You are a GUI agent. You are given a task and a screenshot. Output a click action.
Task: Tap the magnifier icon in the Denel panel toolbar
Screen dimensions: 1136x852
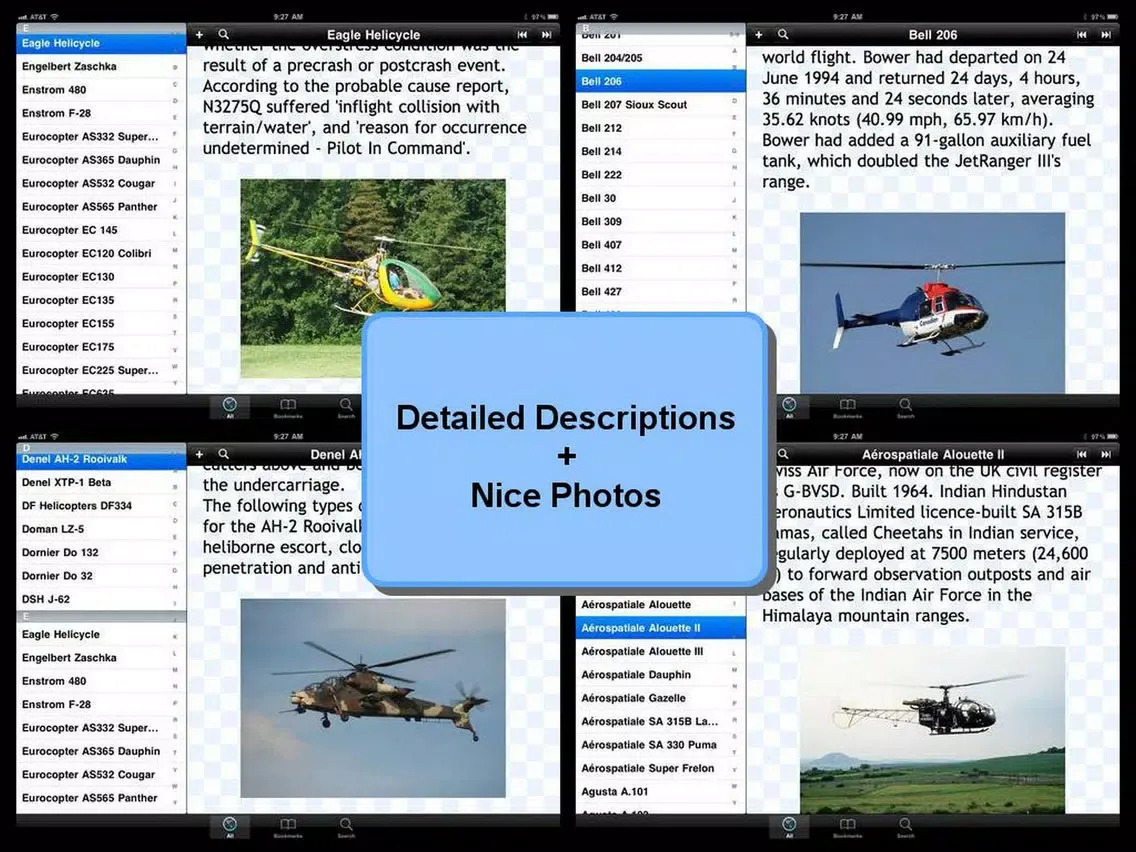coord(224,454)
